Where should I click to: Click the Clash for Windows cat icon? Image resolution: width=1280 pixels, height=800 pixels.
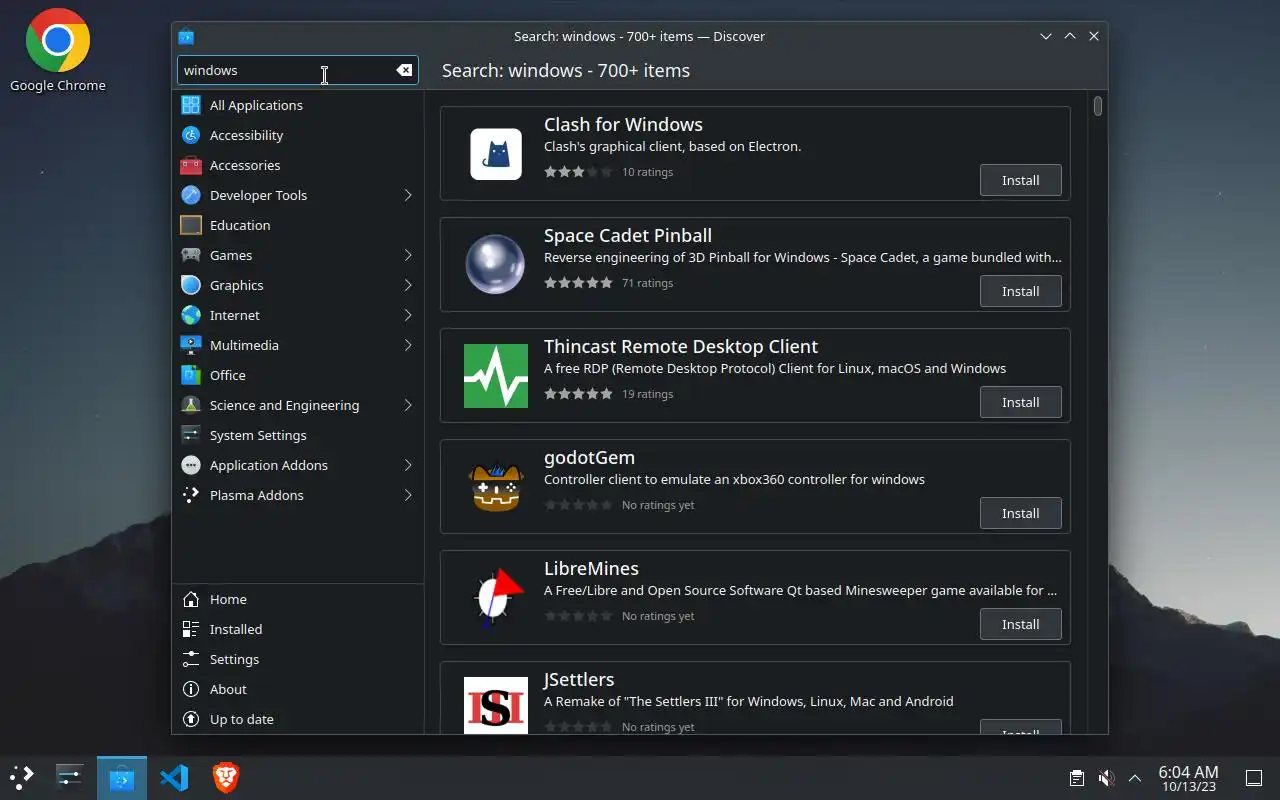(x=496, y=154)
